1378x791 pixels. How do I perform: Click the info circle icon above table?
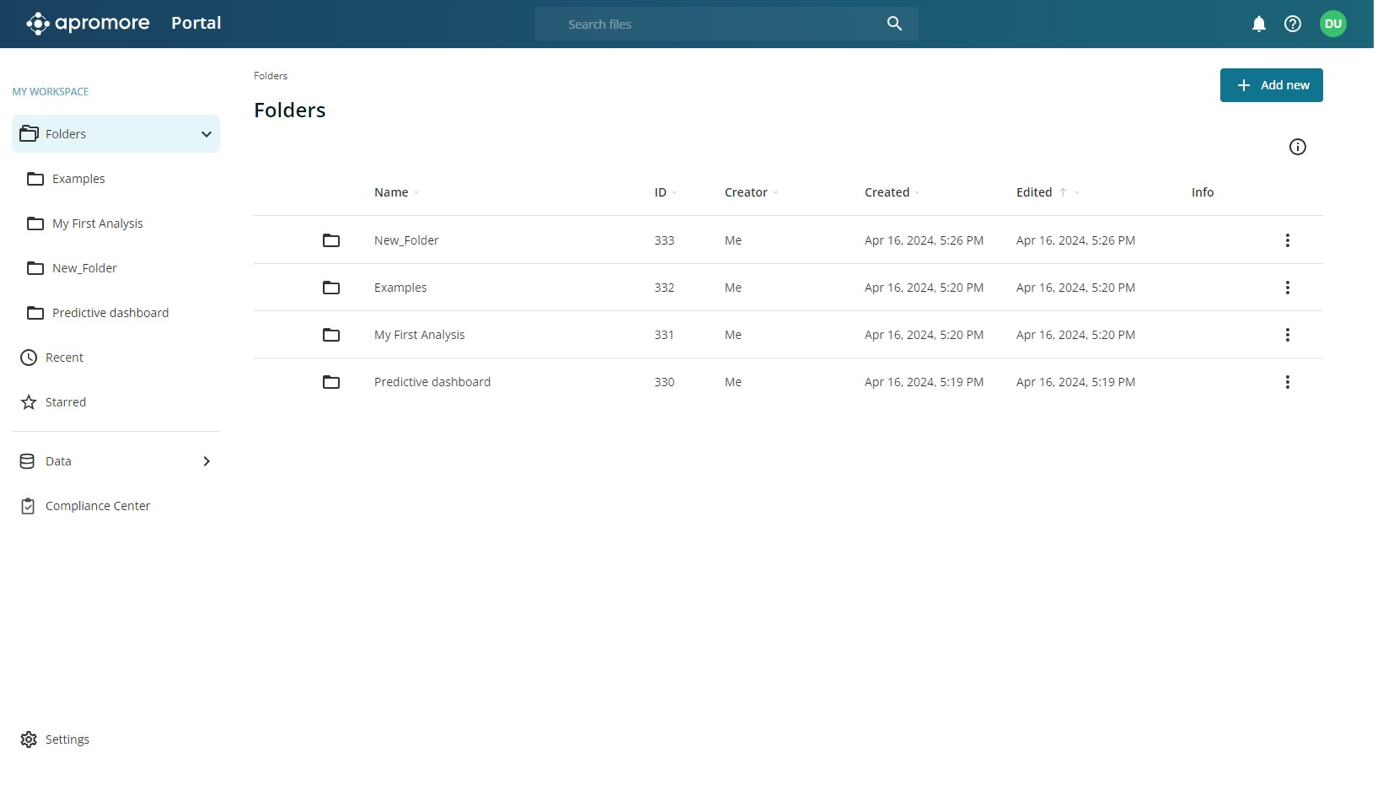click(x=1297, y=147)
